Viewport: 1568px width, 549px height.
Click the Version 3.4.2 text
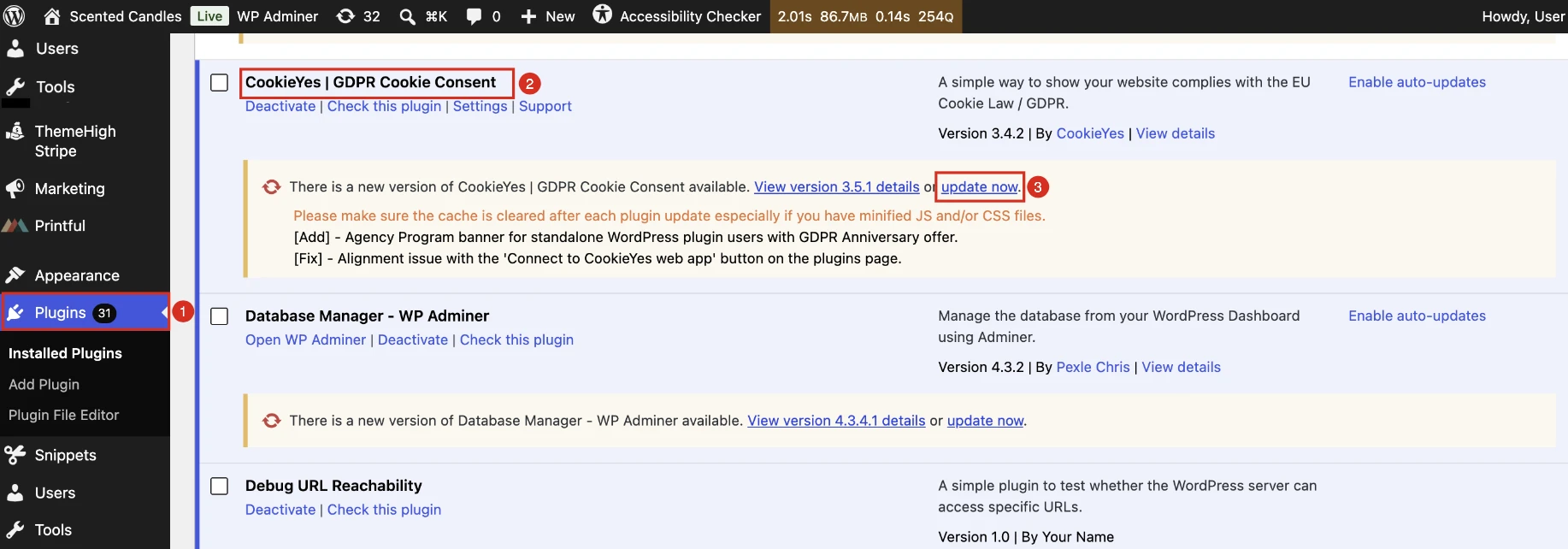point(981,133)
